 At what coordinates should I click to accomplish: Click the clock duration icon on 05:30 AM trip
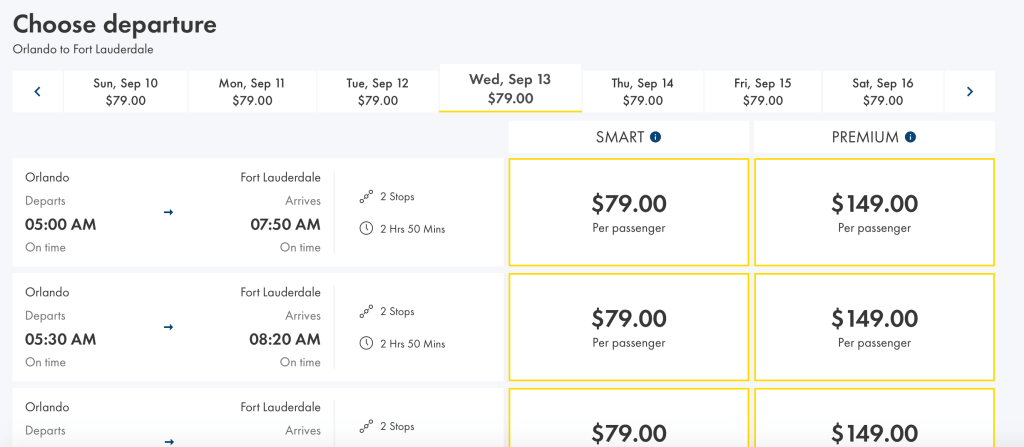click(x=366, y=343)
